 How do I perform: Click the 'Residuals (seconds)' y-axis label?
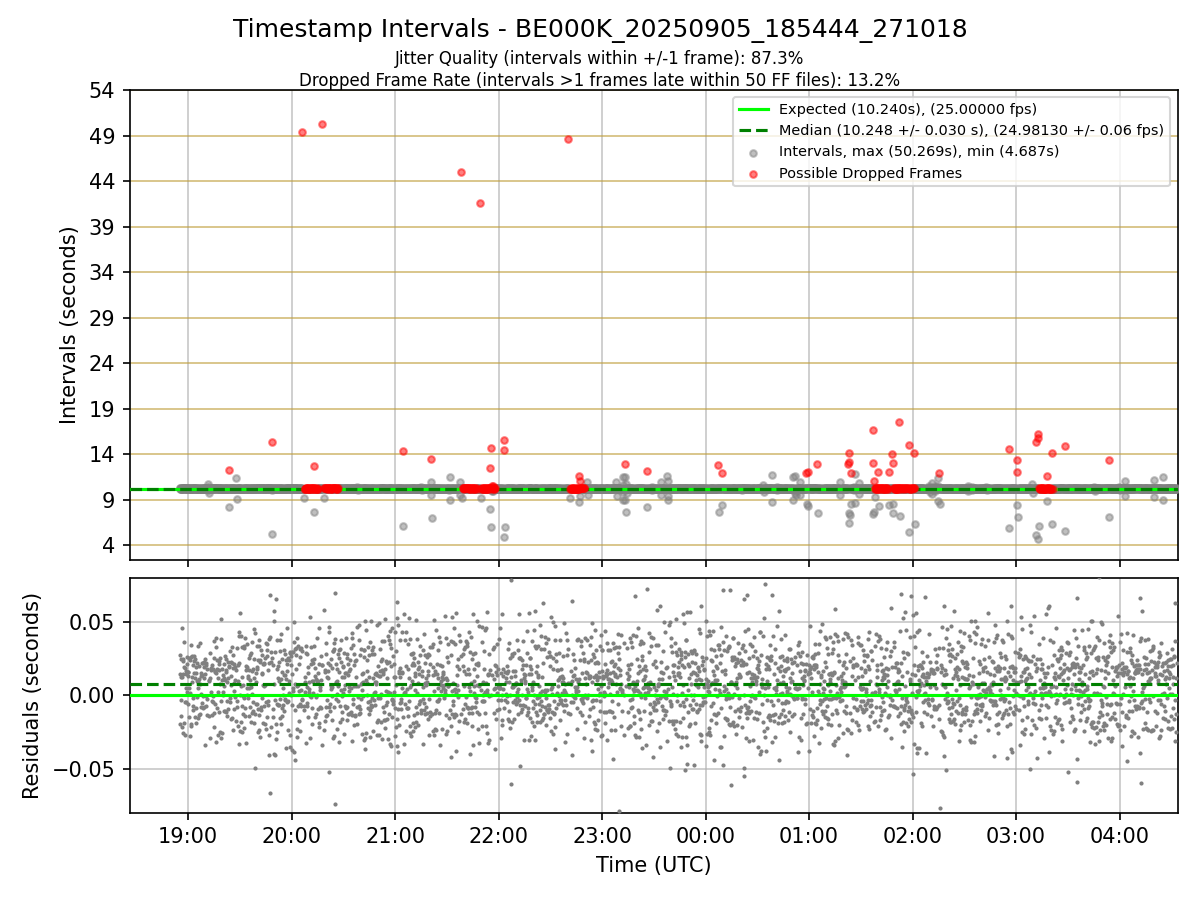click(31, 696)
